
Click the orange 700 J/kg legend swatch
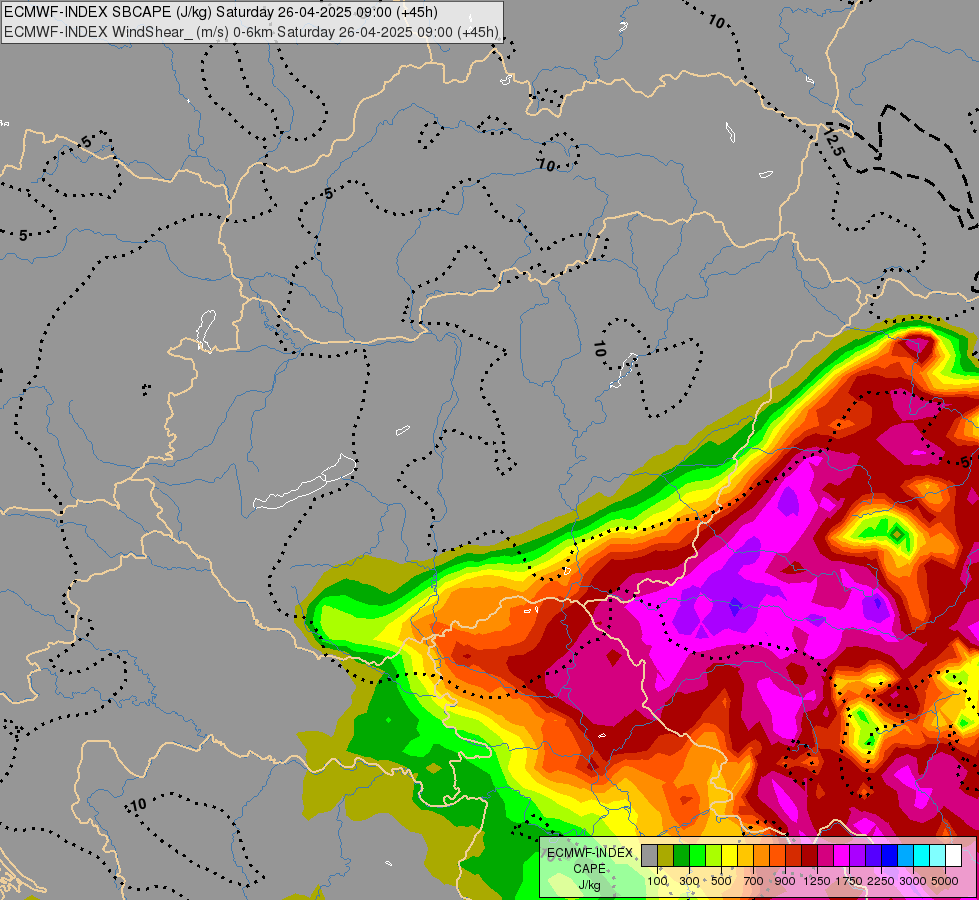click(x=761, y=856)
